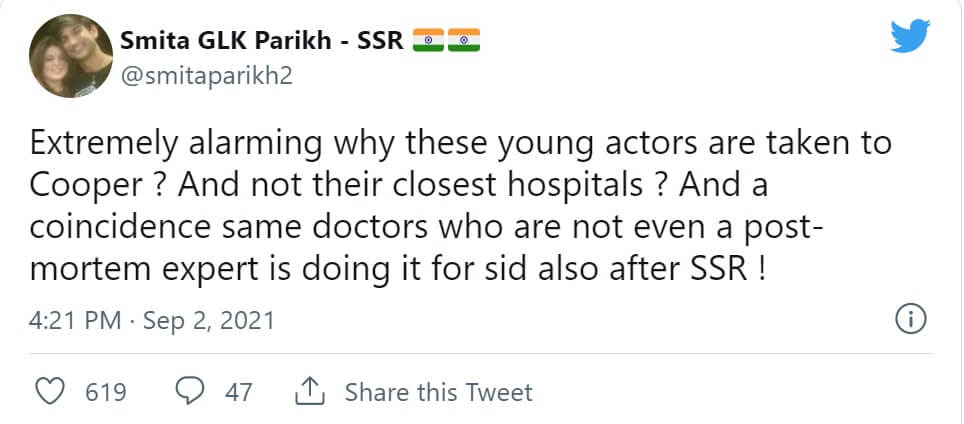The width and height of the screenshot is (964, 424).
Task: Click the Share this Tweet label
Action: point(438,392)
